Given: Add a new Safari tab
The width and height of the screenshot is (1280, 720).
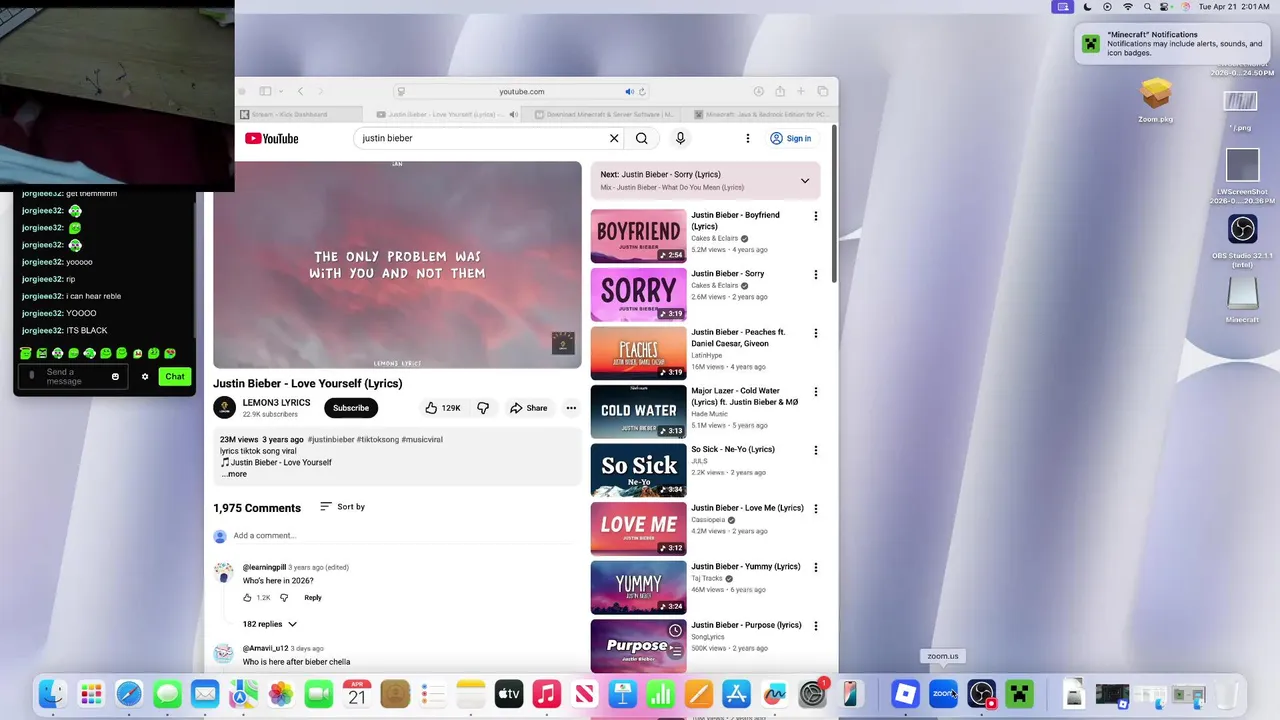Looking at the screenshot, I should (801, 91).
